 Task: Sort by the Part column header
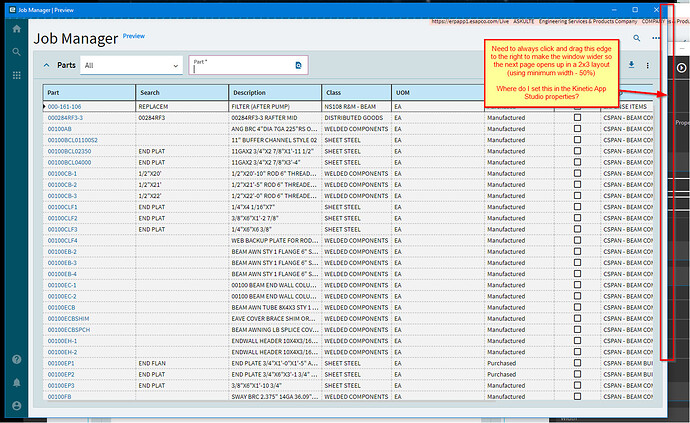point(89,92)
